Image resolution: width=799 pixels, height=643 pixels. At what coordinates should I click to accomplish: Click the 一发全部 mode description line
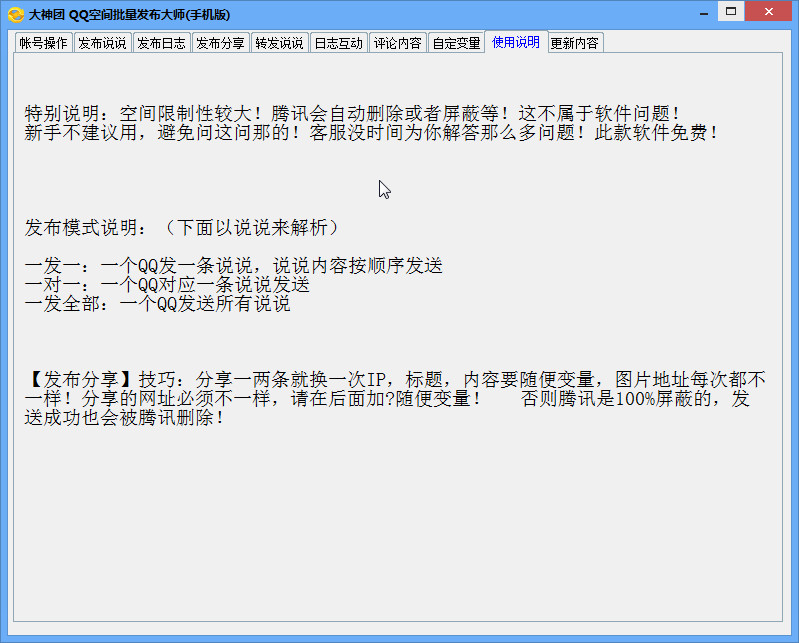pos(157,304)
